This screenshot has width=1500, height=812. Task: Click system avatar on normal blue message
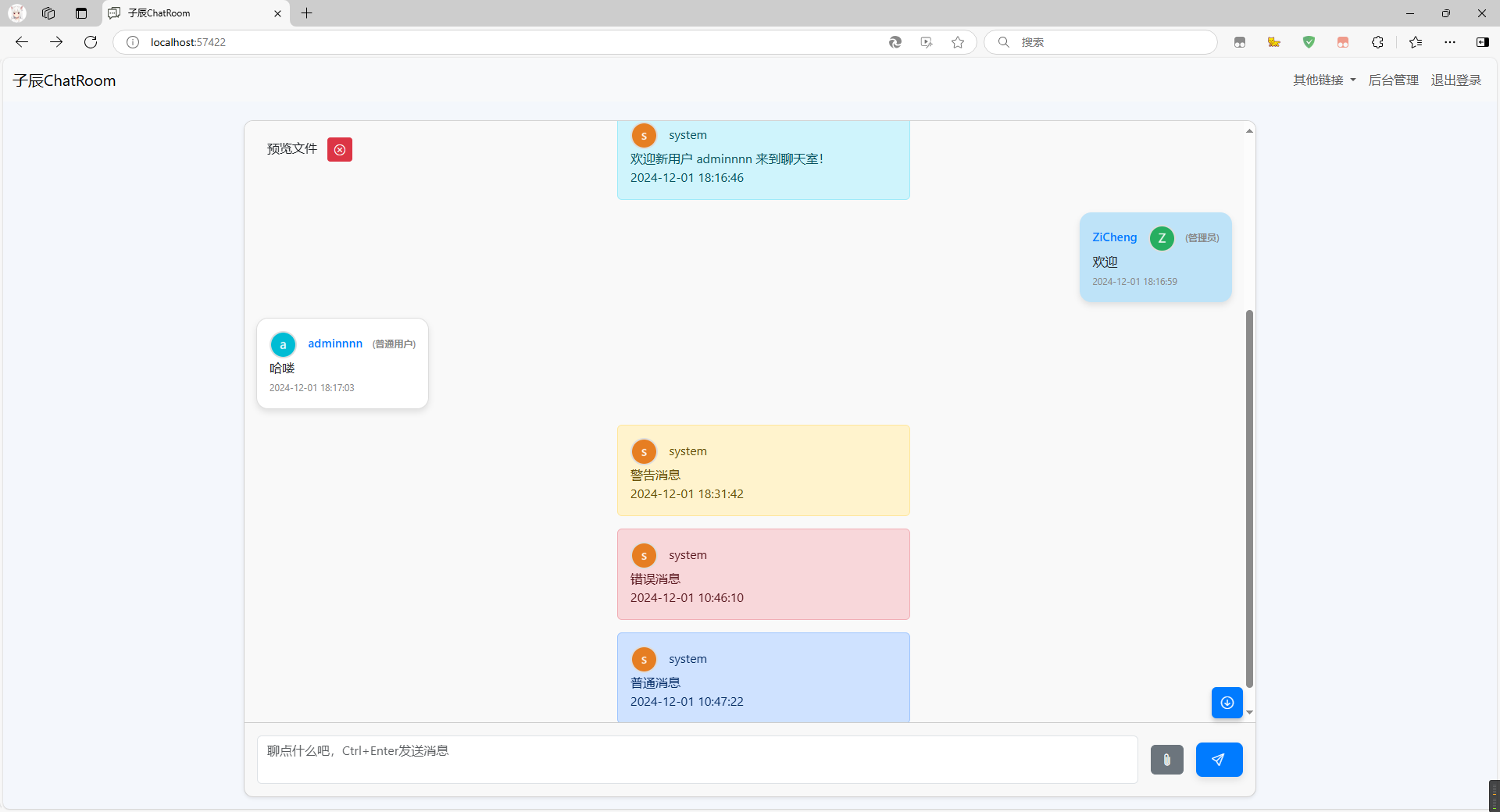(644, 660)
